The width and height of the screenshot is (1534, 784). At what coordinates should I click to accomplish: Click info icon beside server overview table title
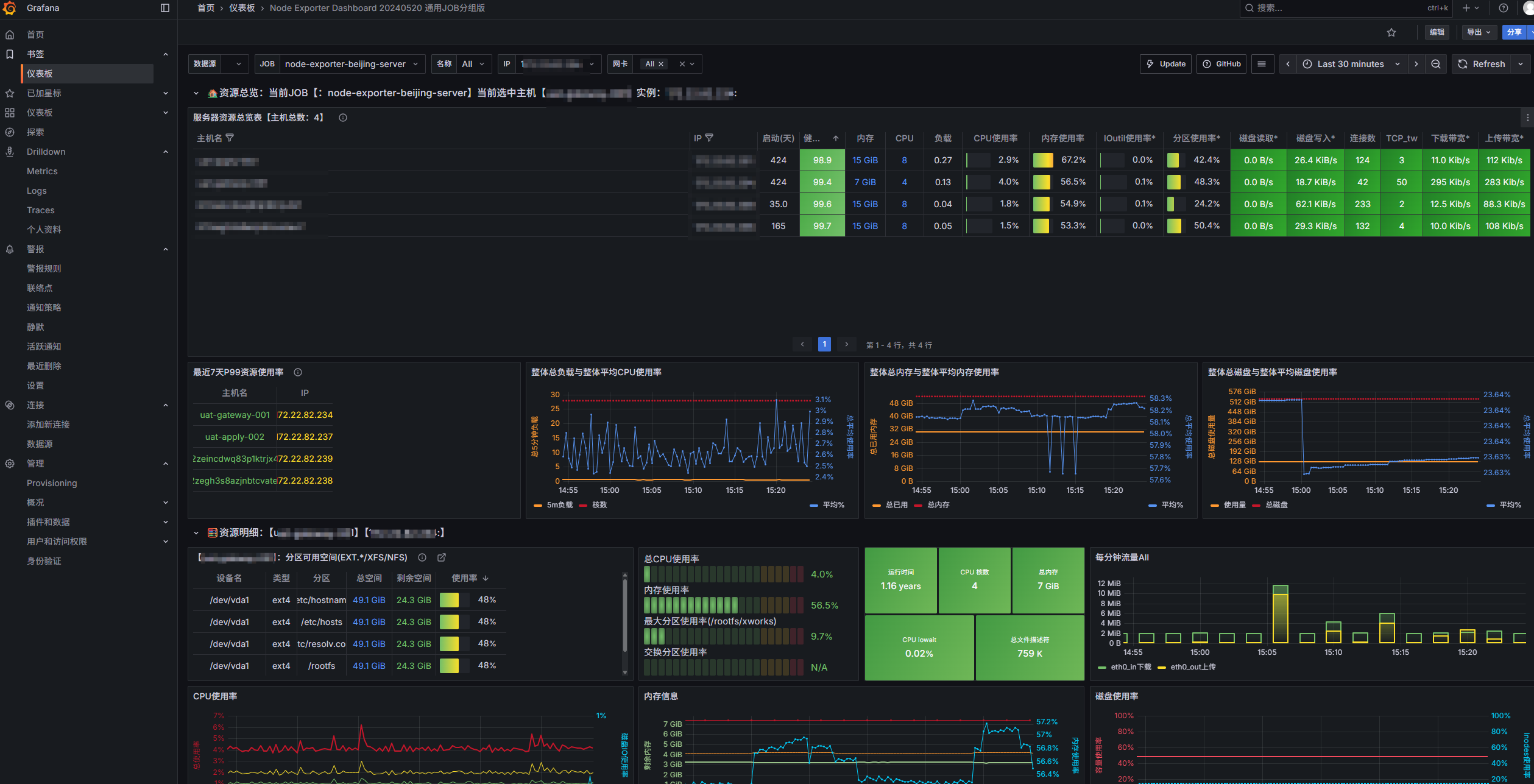pos(343,118)
